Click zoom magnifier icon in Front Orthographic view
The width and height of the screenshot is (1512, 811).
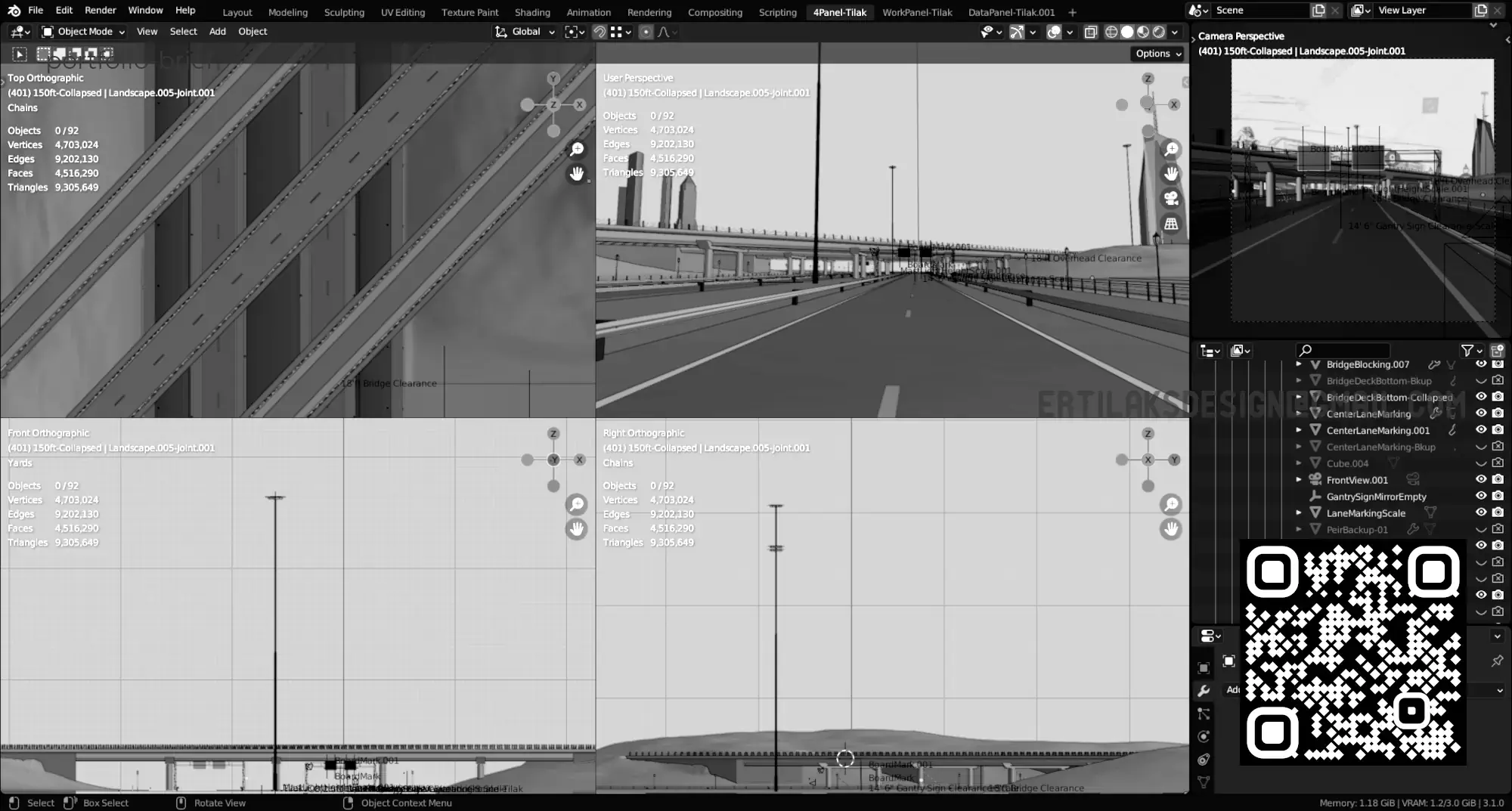[x=577, y=504]
